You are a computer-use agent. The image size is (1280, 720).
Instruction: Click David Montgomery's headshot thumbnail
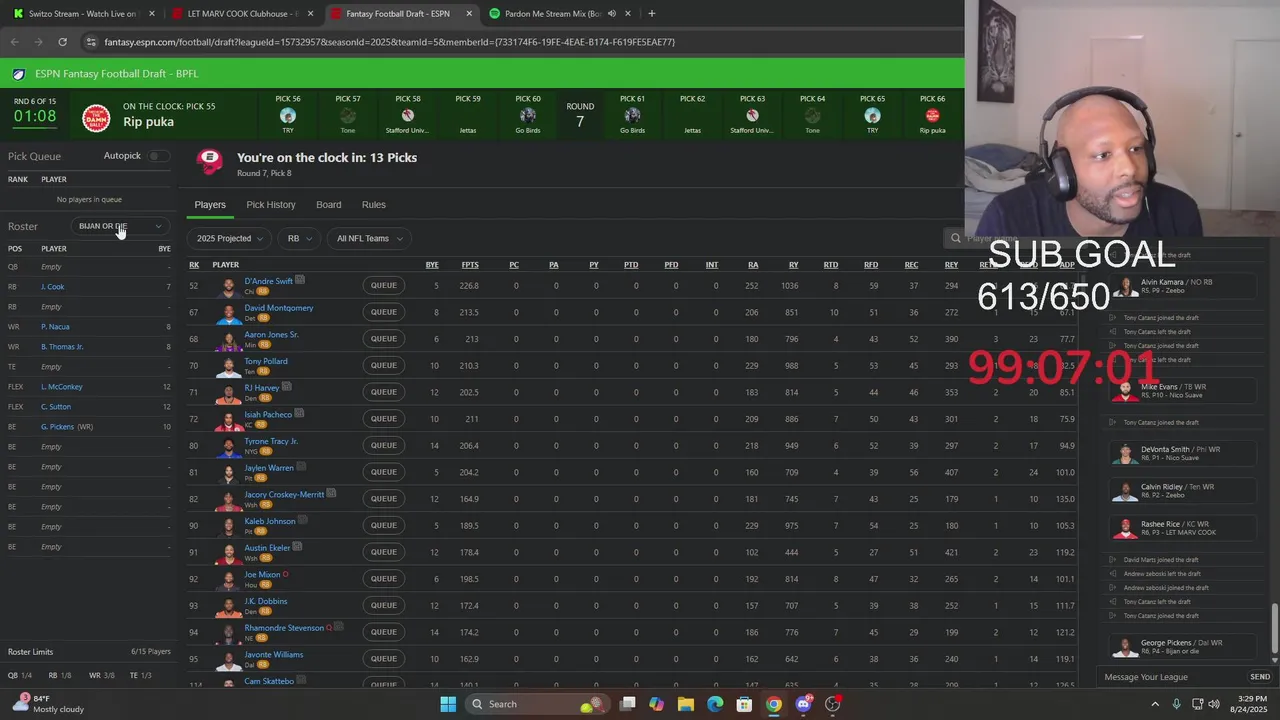(x=229, y=312)
